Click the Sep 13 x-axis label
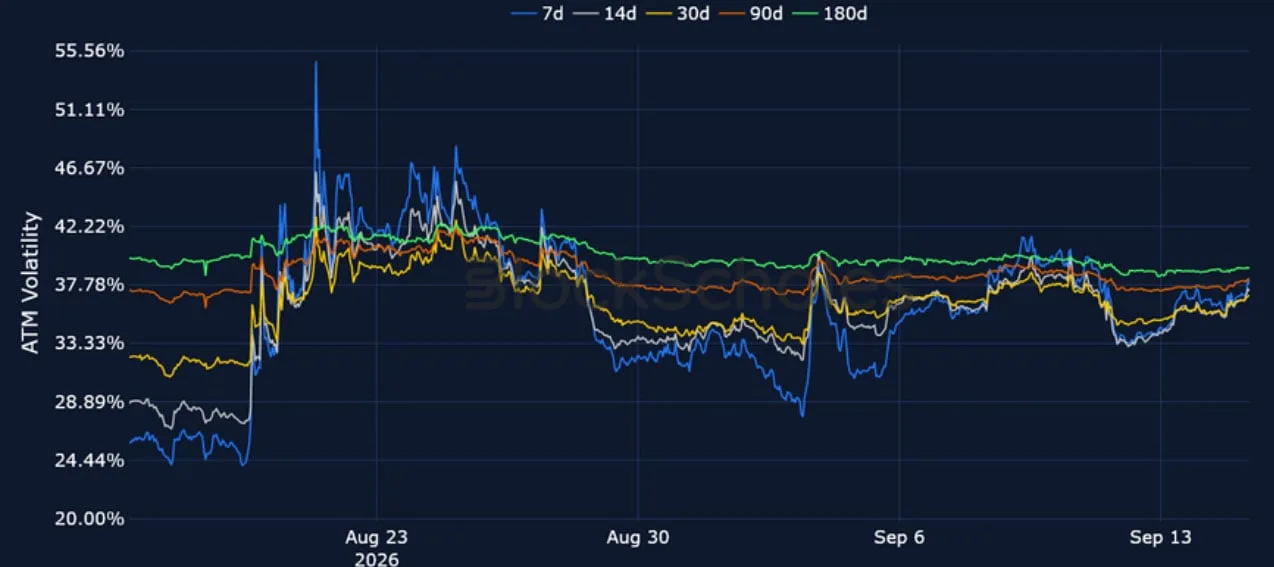This screenshot has width=1274, height=567. [1160, 538]
